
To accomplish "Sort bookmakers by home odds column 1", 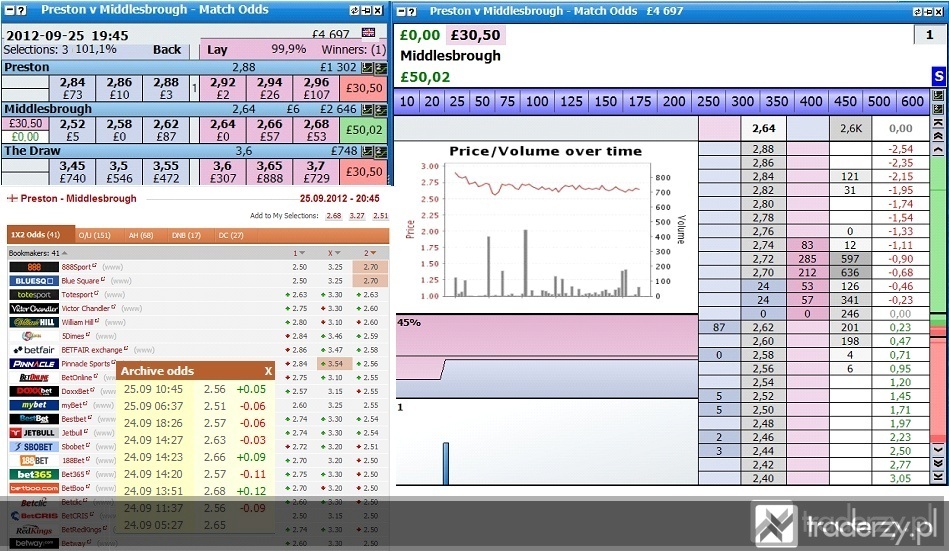I will tap(299, 253).
